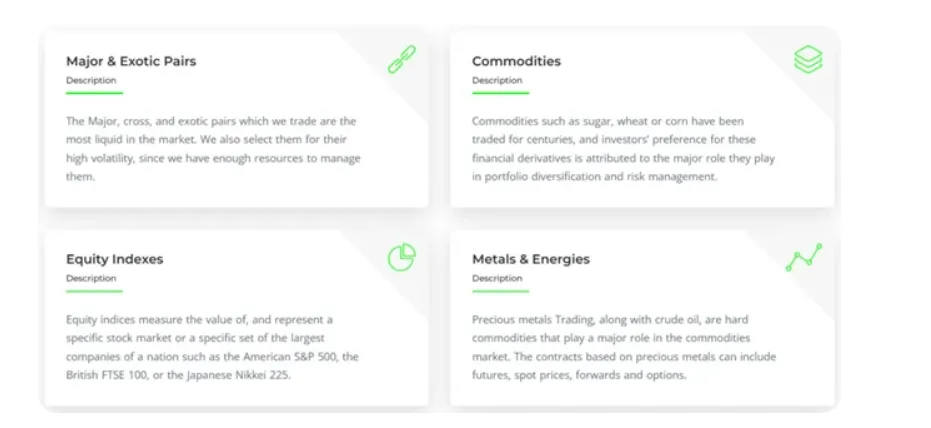Click green underline in Metals & Energies card
931x428 pixels.
coord(500,291)
